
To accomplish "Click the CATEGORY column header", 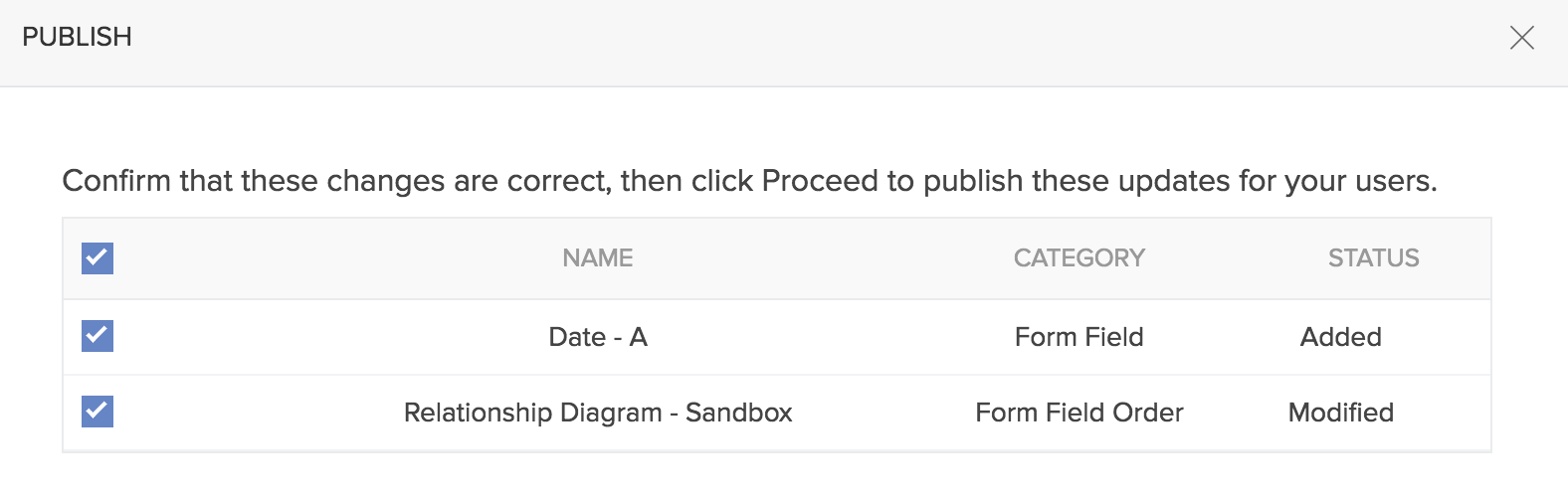I will point(1078,258).
